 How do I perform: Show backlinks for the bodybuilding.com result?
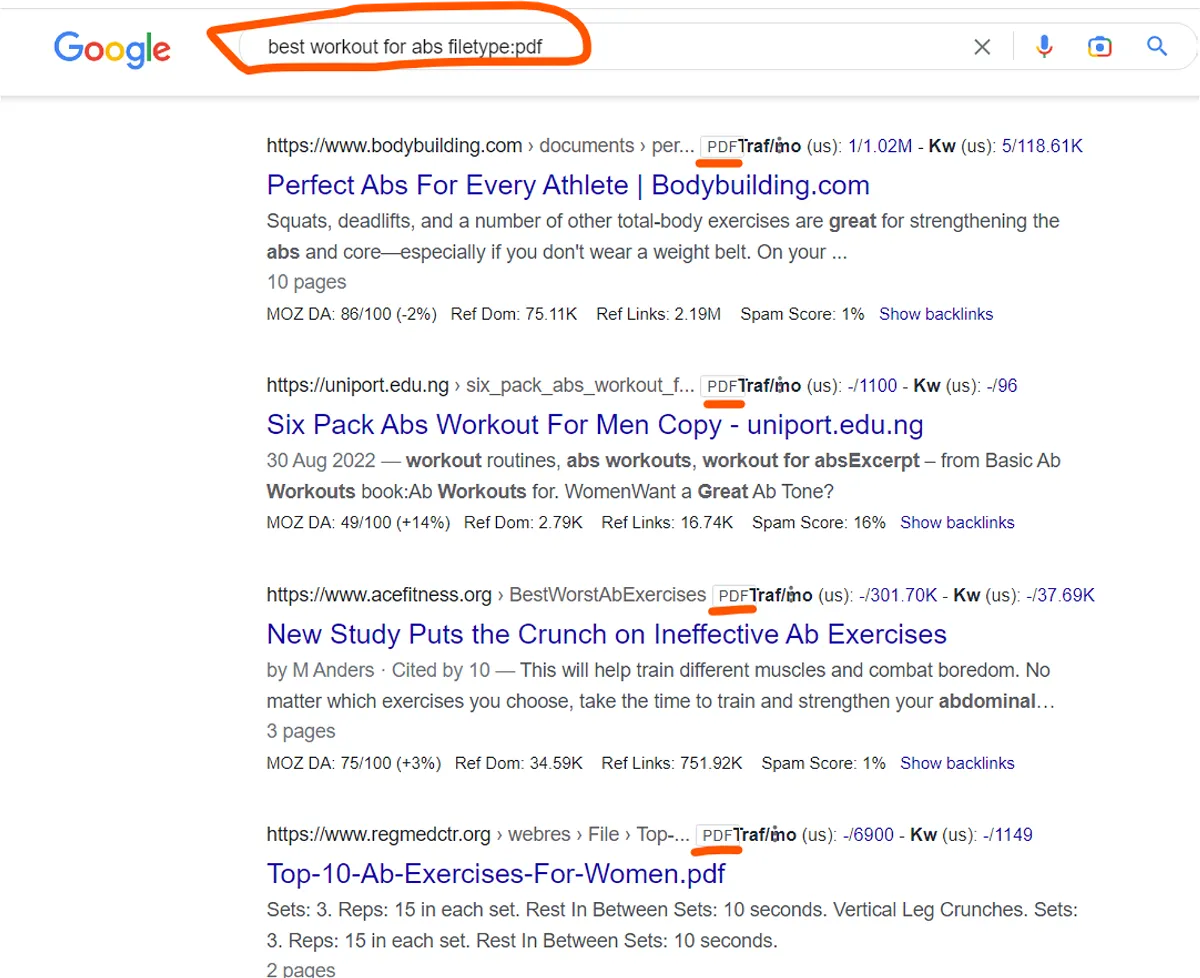point(936,314)
